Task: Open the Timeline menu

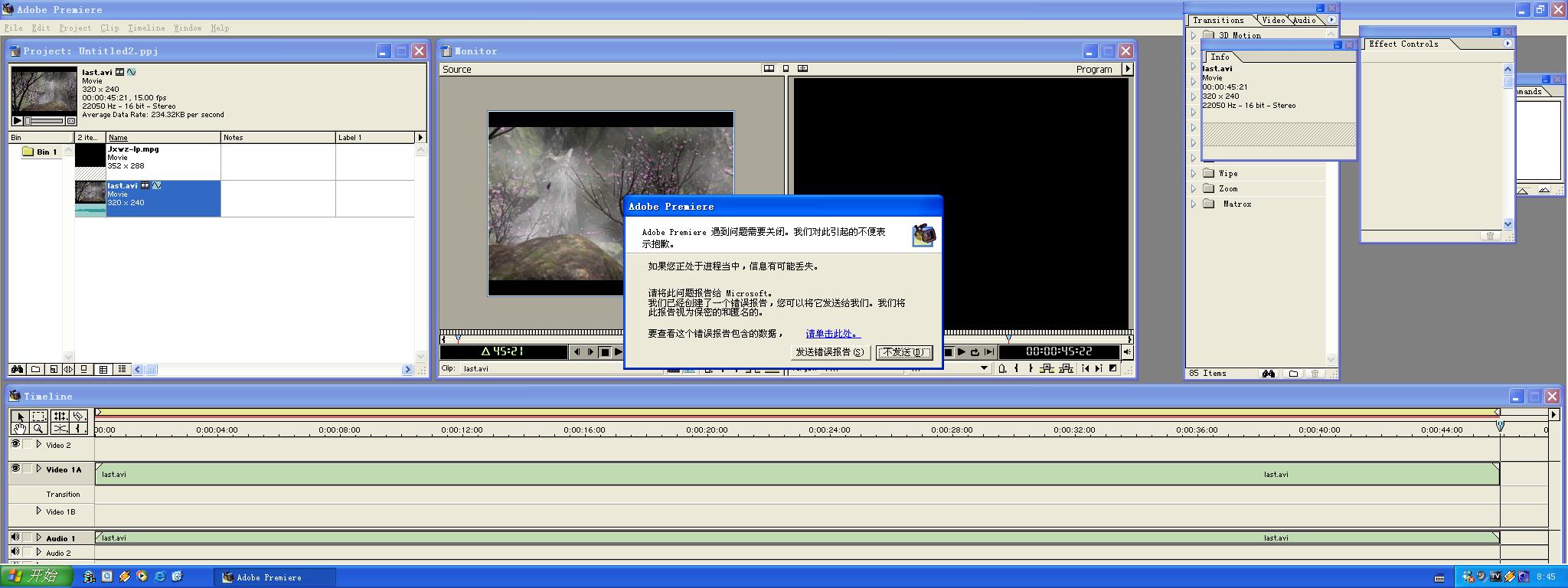Action: click(x=146, y=28)
